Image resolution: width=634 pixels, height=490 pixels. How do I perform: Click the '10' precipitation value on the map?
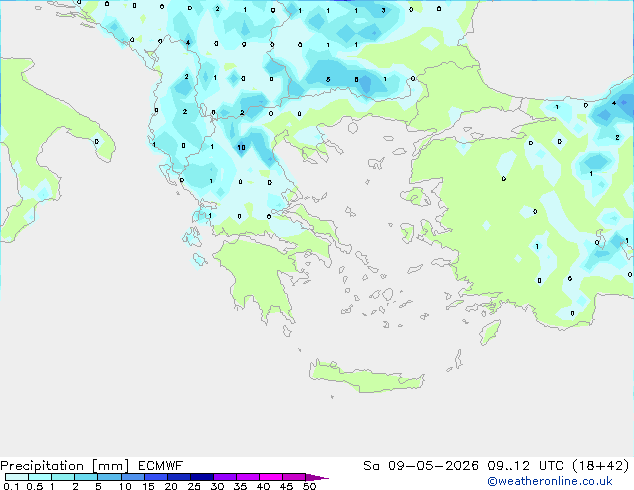click(241, 148)
